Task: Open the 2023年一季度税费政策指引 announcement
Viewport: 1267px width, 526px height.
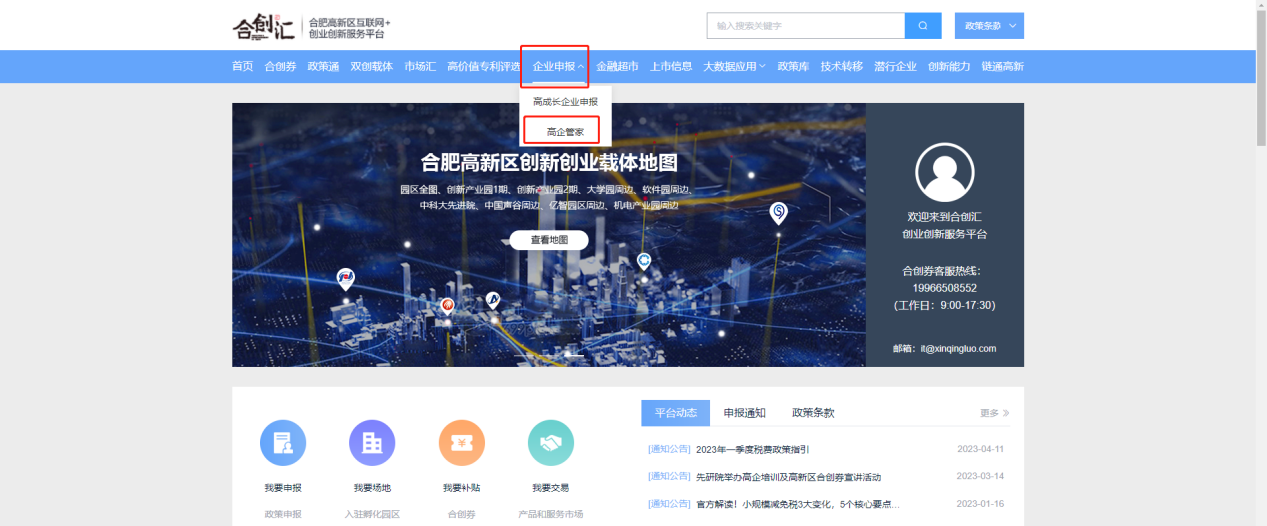Action: coord(751,450)
